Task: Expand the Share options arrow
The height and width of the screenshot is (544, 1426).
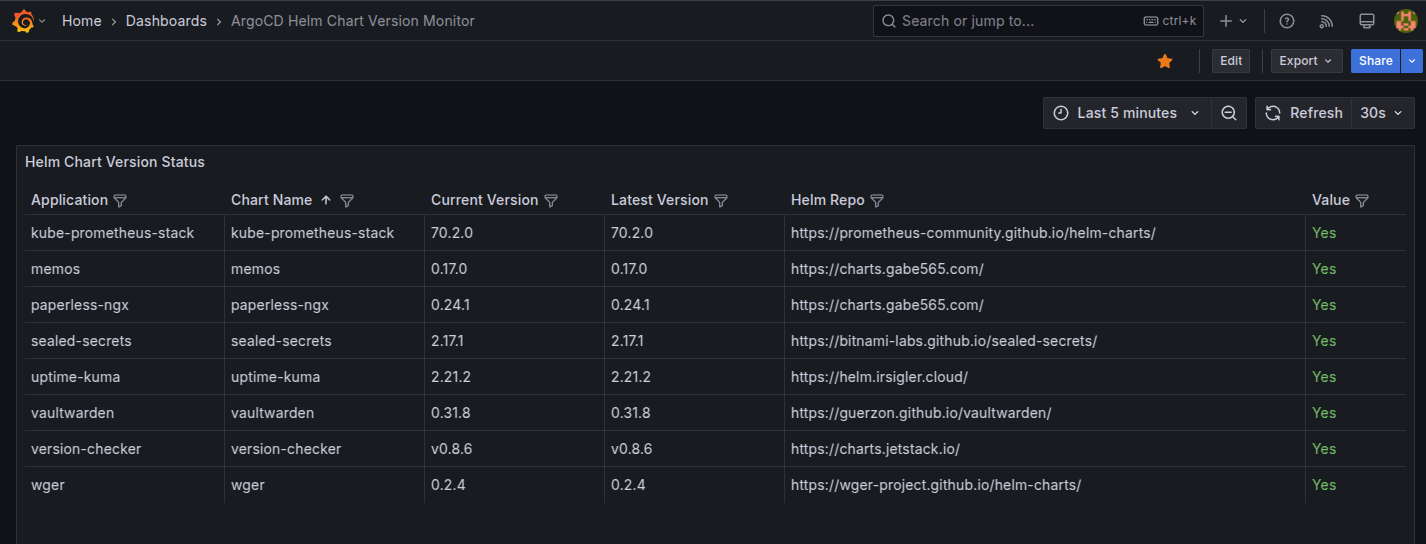Action: pos(1412,61)
